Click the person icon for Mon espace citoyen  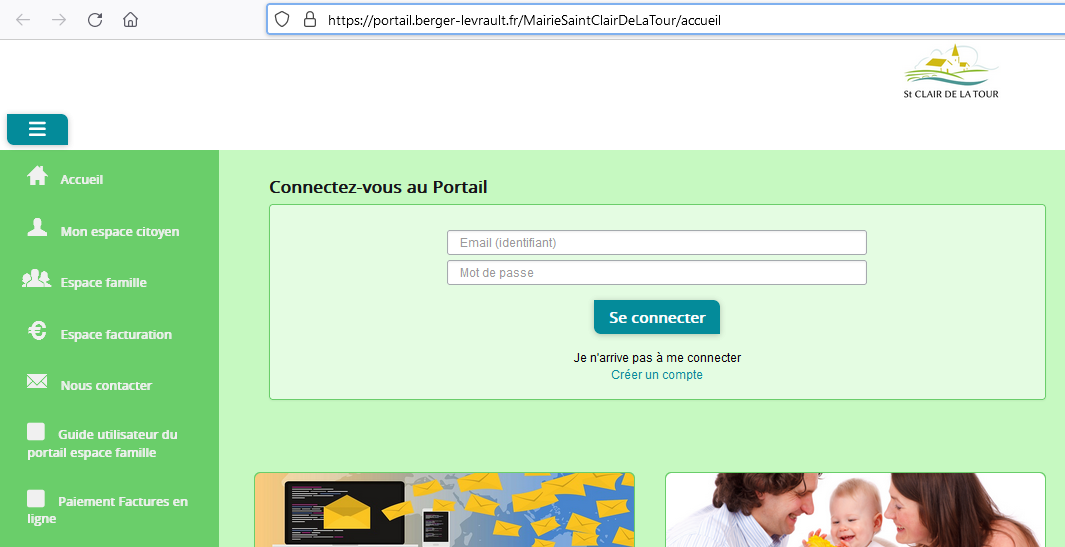click(x=37, y=227)
